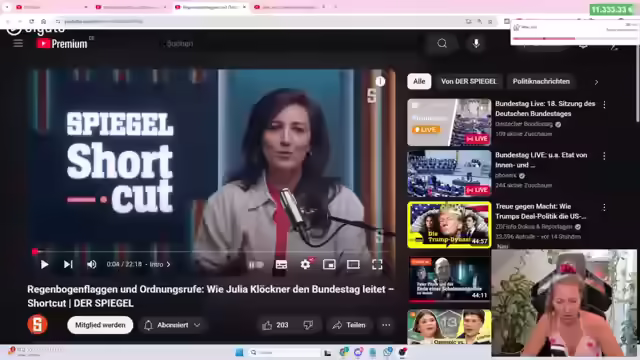Open Bundestag Live 18. Sitzung thumbnail
Image resolution: width=640 pixels, height=360 pixels.
click(x=449, y=122)
